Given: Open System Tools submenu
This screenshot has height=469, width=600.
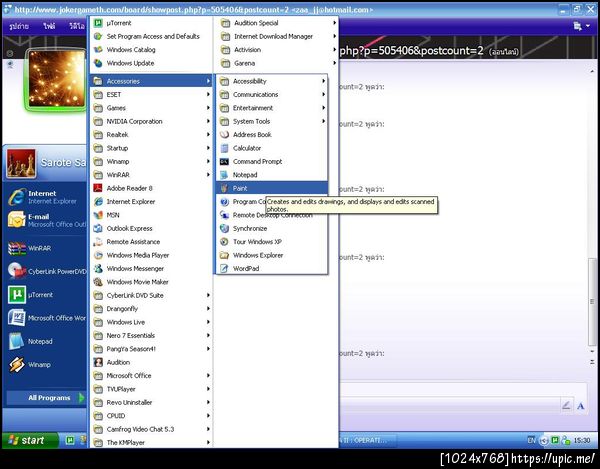Looking at the screenshot, I should coord(272,121).
